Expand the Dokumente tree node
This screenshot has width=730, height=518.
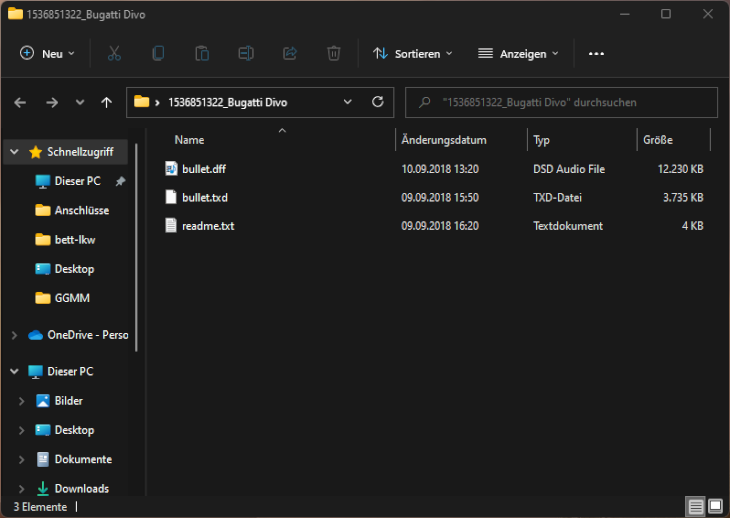21,459
